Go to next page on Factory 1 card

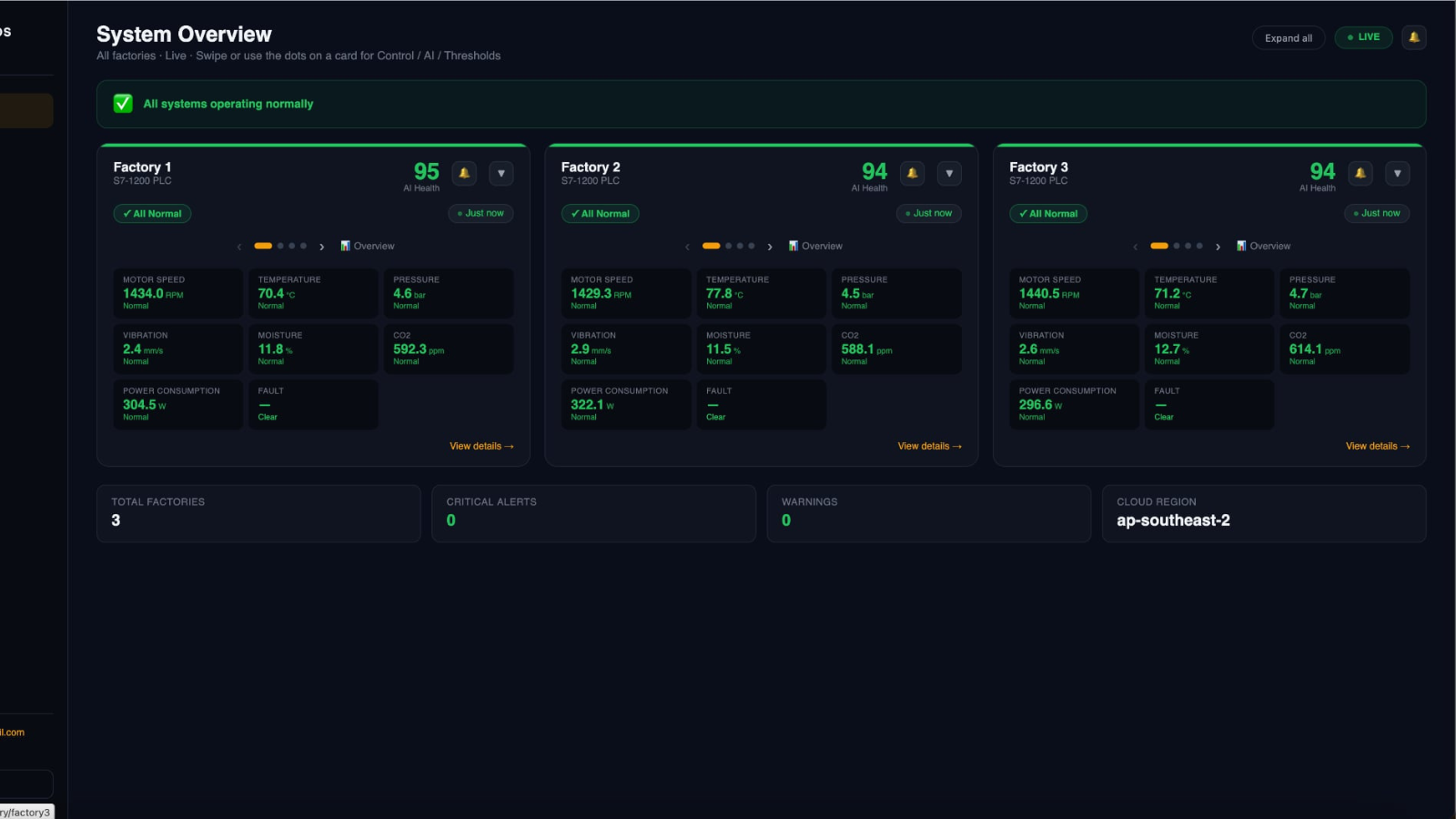coord(321,247)
